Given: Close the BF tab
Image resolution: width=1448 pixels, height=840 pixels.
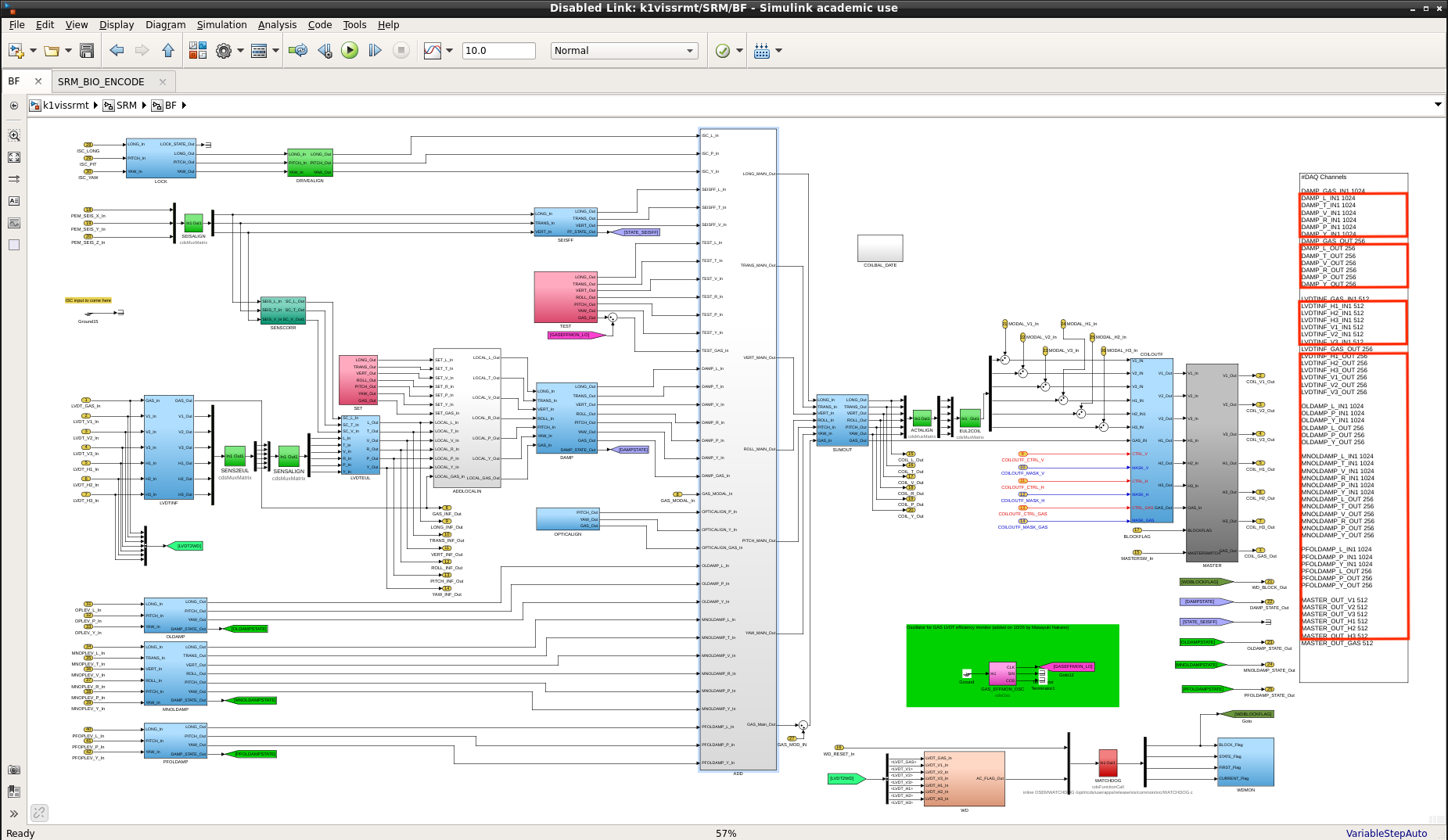Looking at the screenshot, I should (38, 81).
